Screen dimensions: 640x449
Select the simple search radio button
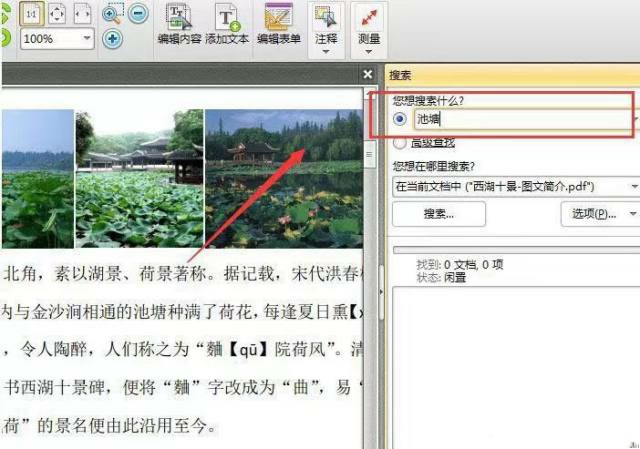(401, 119)
